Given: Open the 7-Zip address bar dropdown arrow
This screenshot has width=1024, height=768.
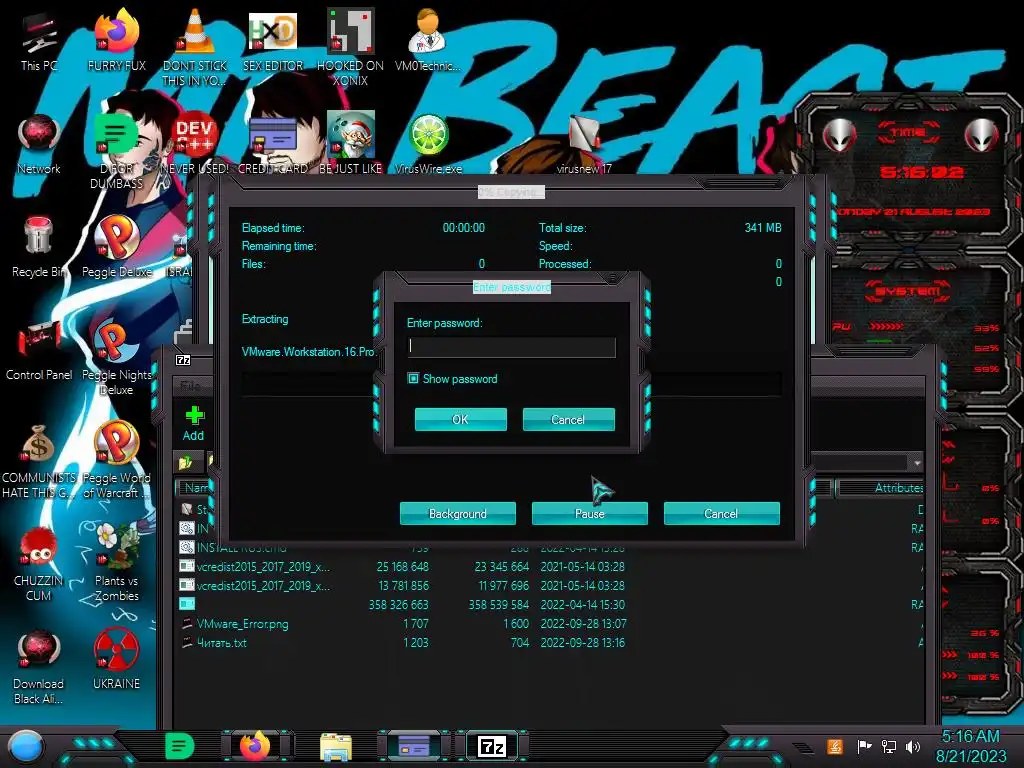Looking at the screenshot, I should coord(917,463).
